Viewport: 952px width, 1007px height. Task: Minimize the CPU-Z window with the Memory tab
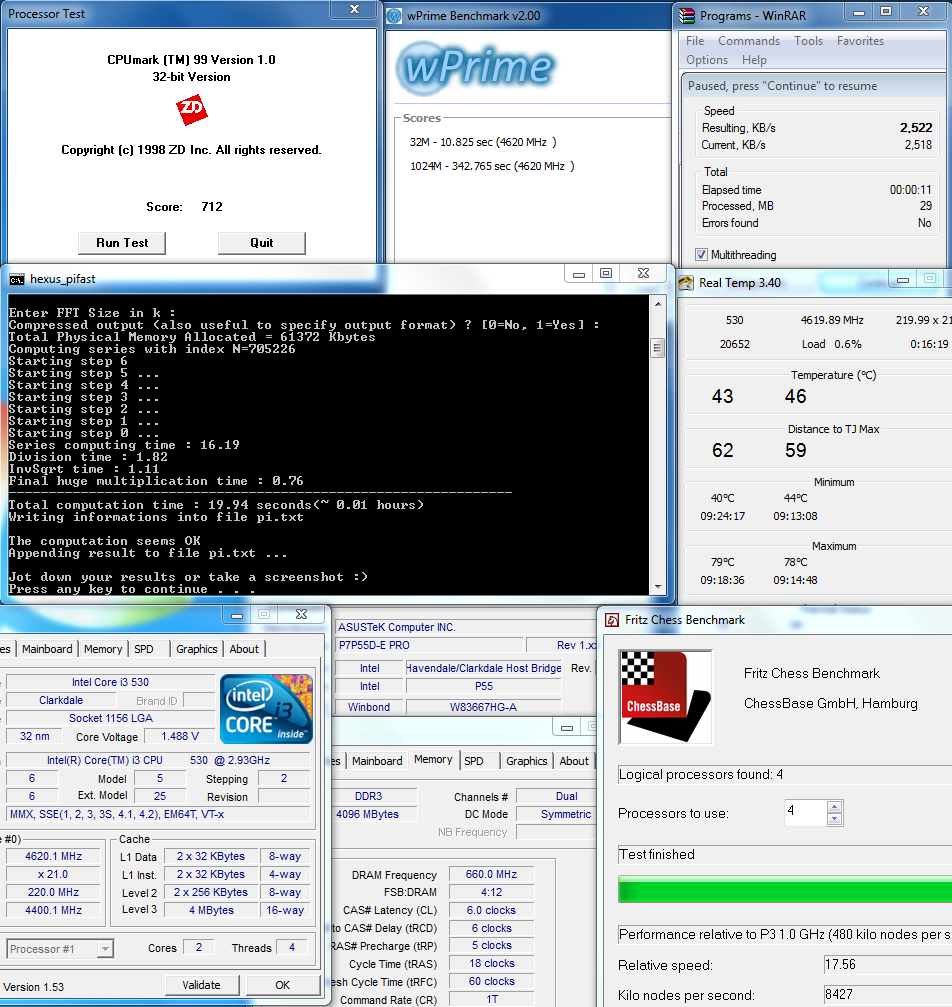click(567, 728)
